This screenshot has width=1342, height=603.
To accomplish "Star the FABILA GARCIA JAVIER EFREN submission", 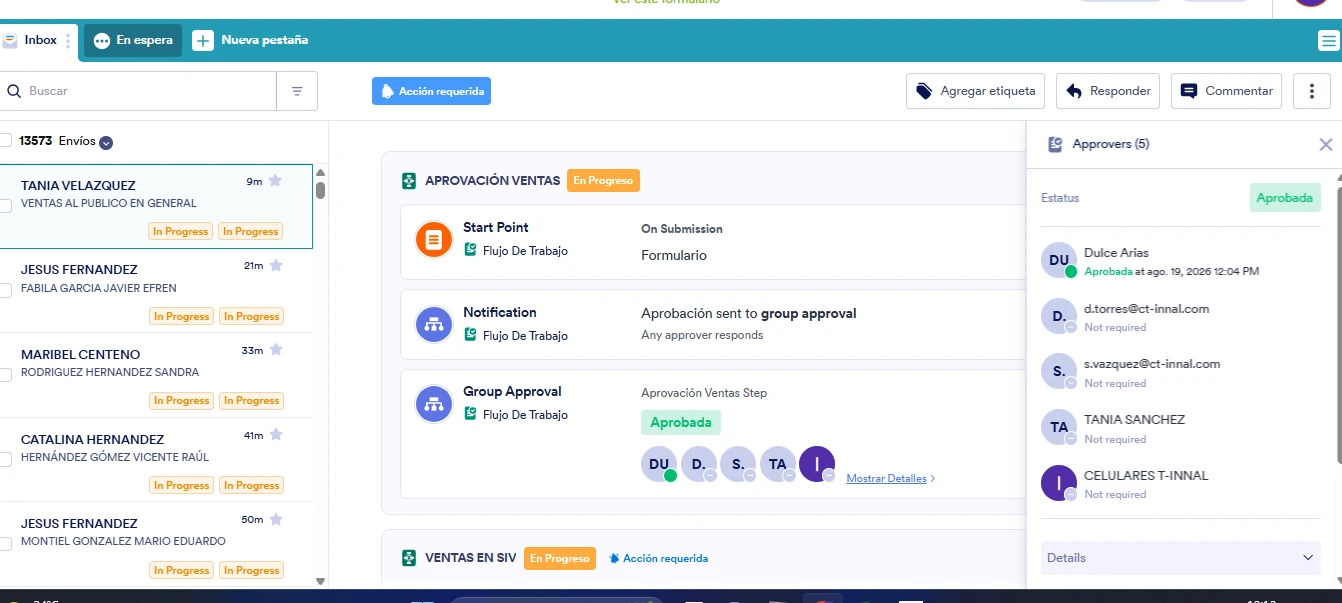I will (x=276, y=265).
